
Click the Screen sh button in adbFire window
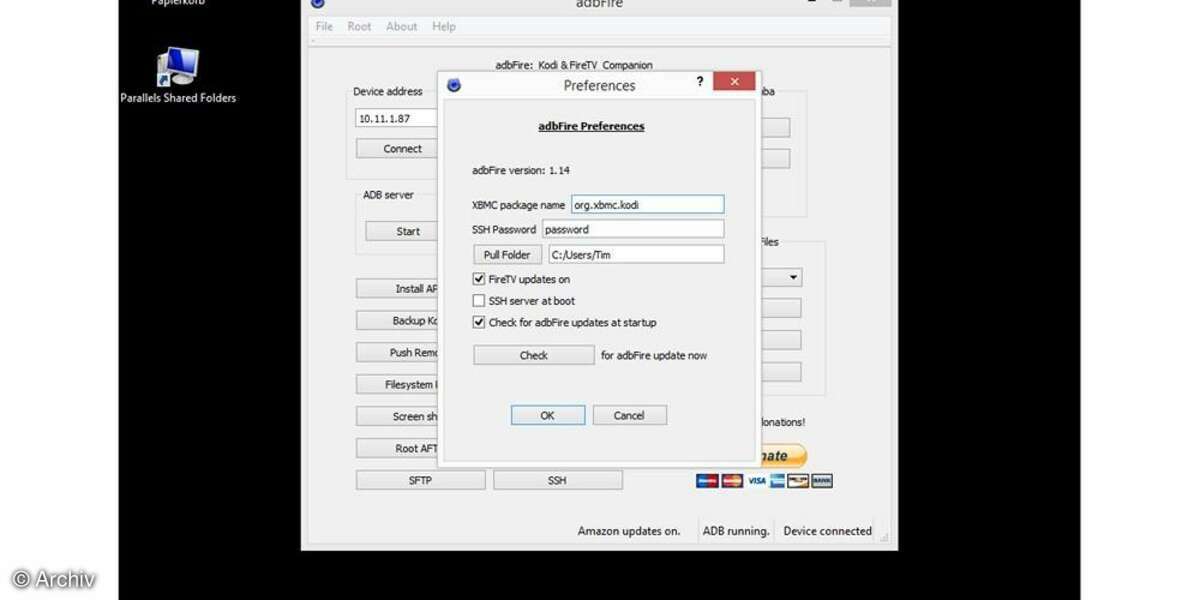397,416
